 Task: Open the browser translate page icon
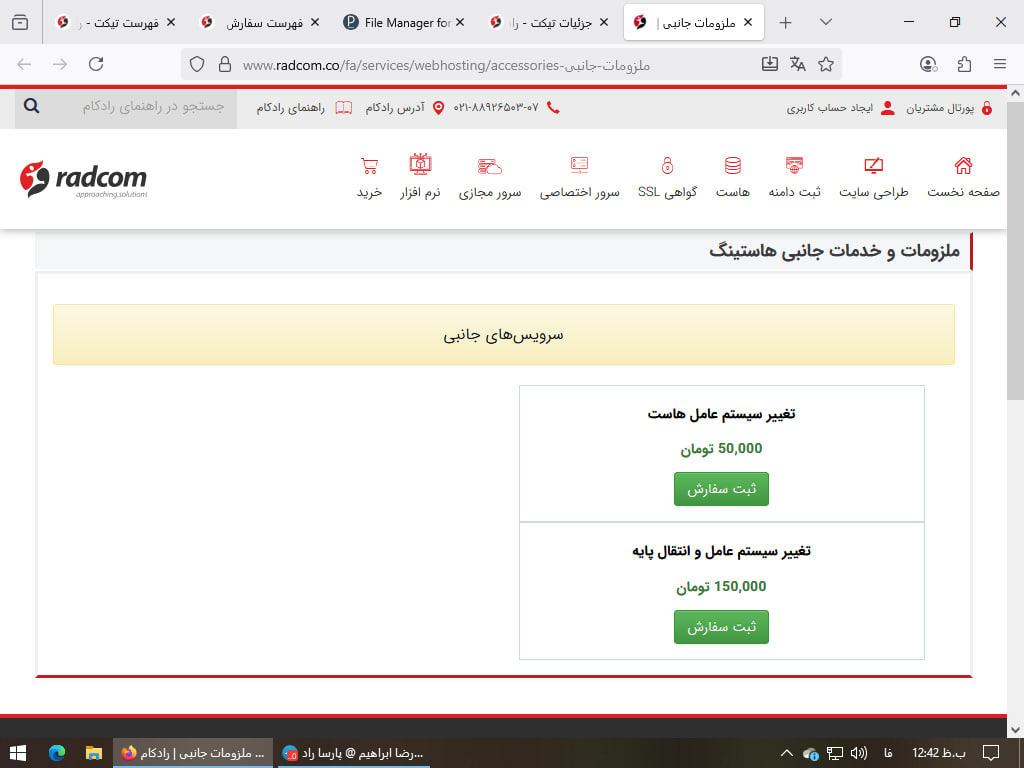(x=797, y=64)
